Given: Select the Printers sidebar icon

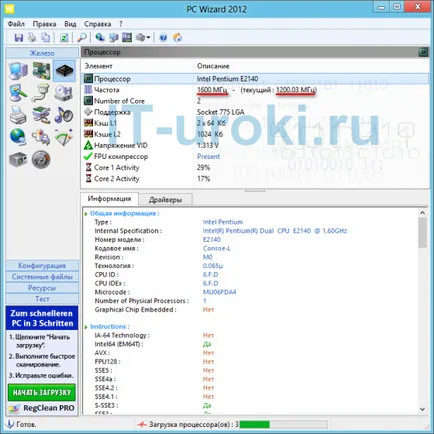Looking at the screenshot, I should tap(18, 115).
